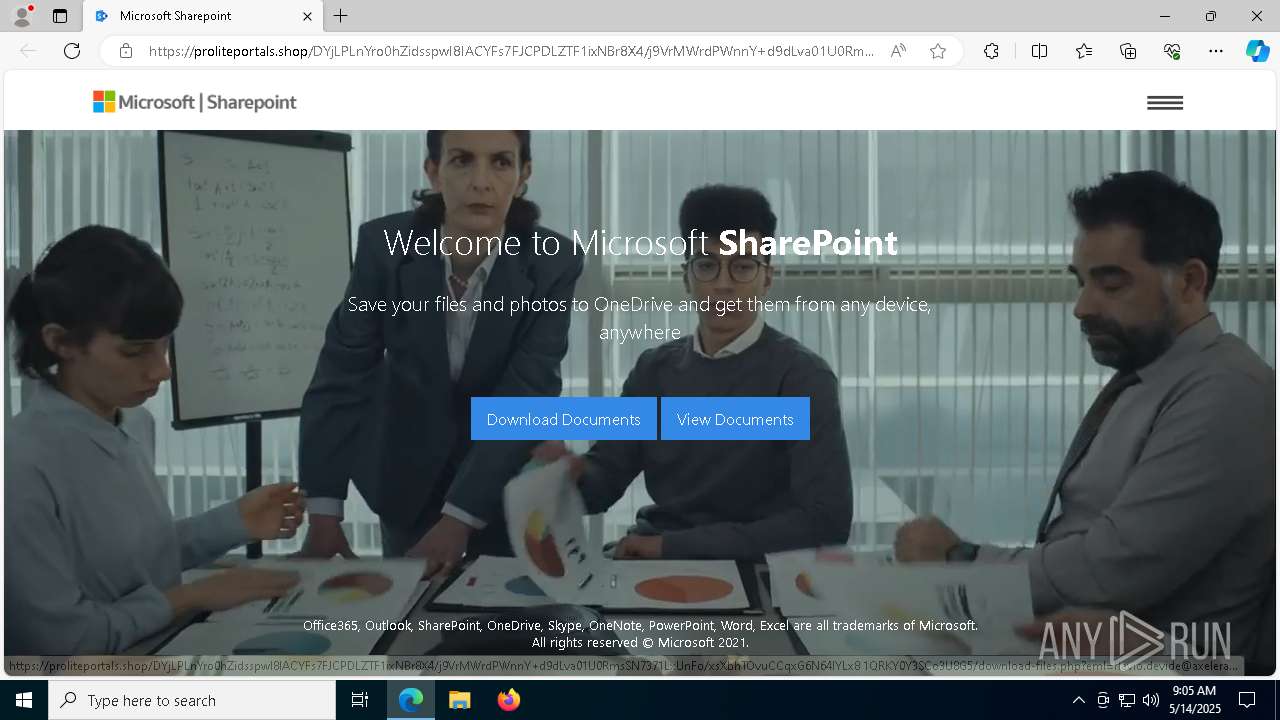1280x720 pixels.
Task: Launch Firefox from taskbar
Action: pos(508,700)
